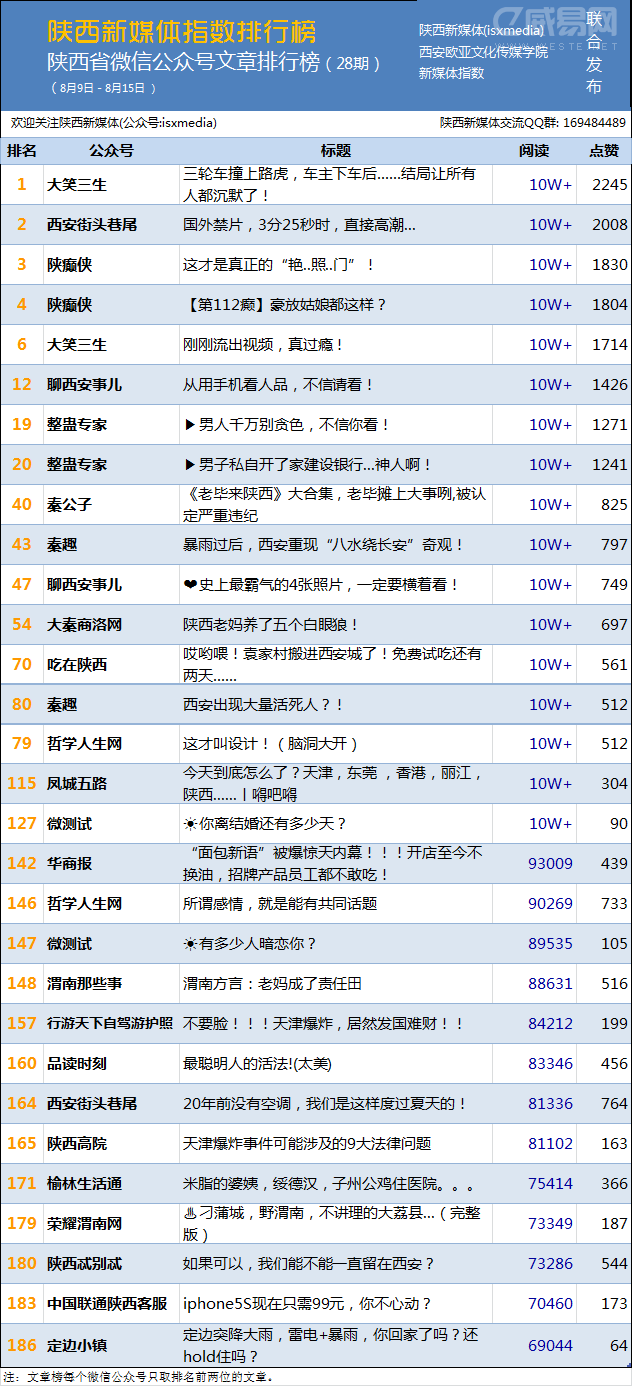Open the "iphone5S现在只需99元" article
This screenshot has width=633, height=1387.
coord(307,1304)
